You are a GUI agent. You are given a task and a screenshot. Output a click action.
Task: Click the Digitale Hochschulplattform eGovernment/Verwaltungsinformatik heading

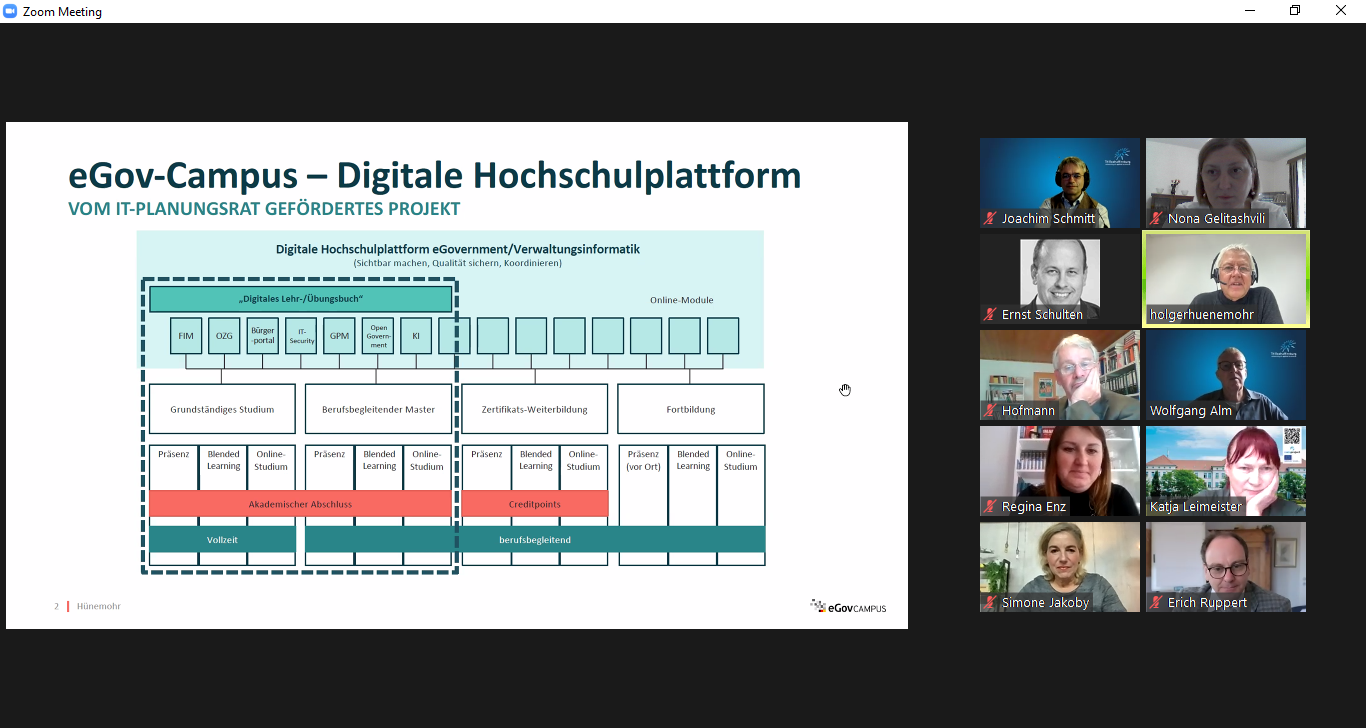pos(458,249)
